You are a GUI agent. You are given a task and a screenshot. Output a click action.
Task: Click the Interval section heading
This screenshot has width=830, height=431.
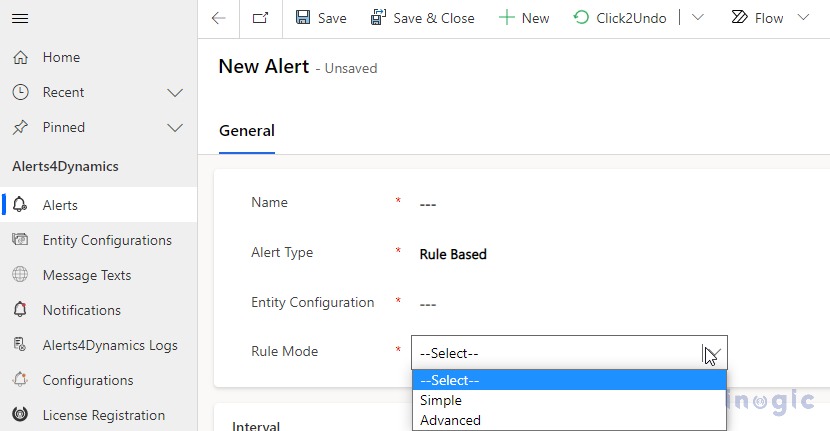256,426
